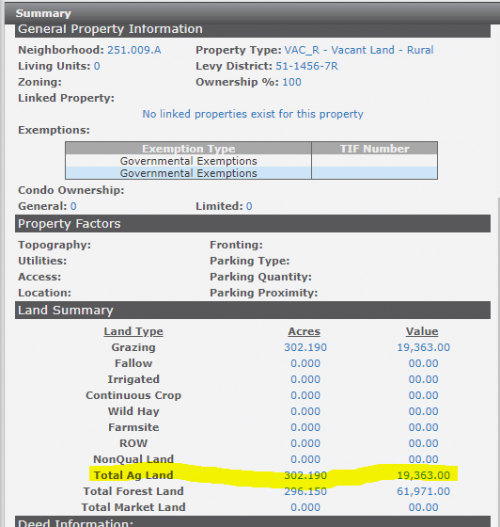
Task: Click the Exemption Type column header
Action: pyautogui.click(x=189, y=149)
